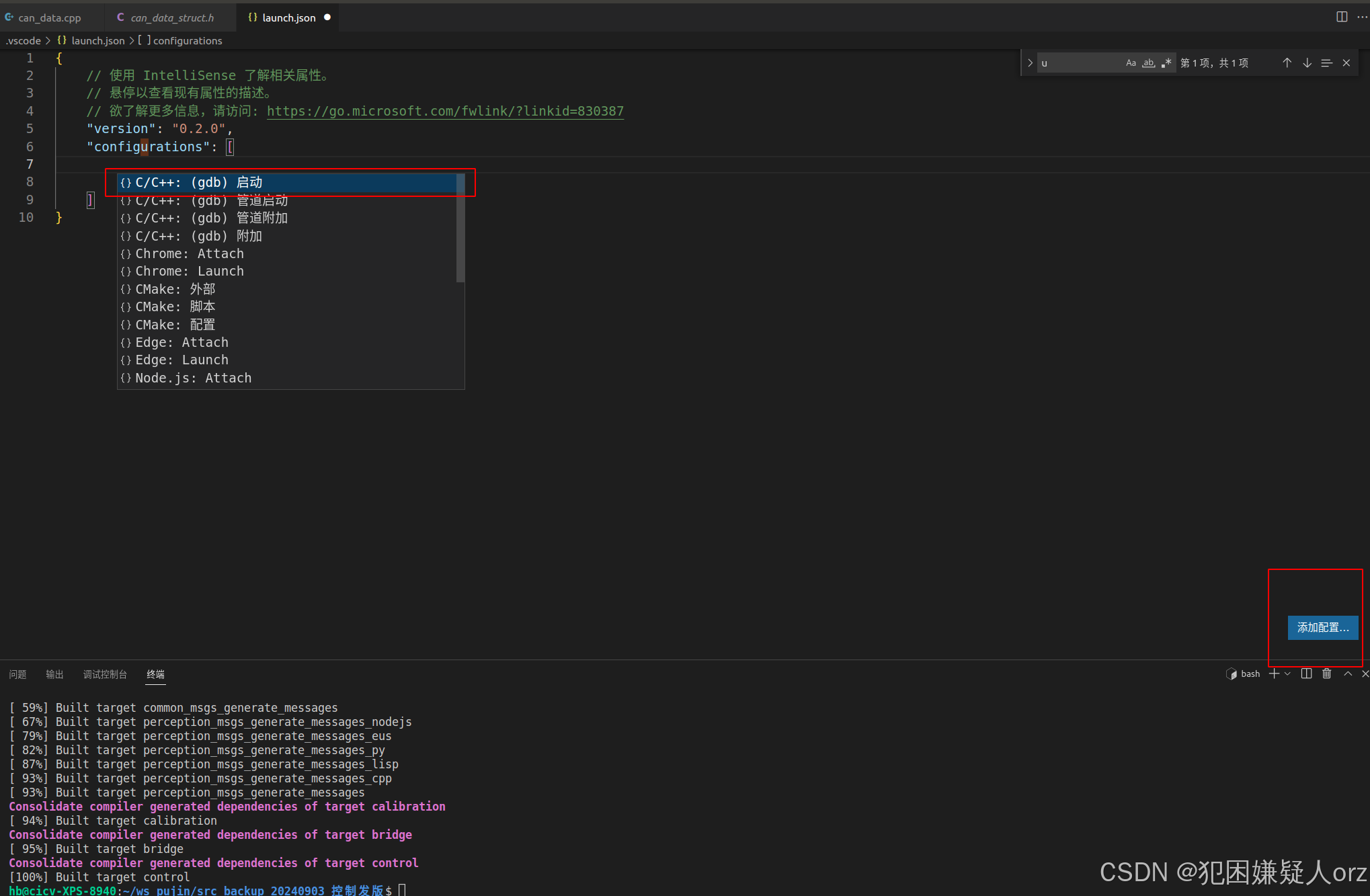Close the editor search widget
Screen dimensions: 1370x896
tap(1346, 63)
